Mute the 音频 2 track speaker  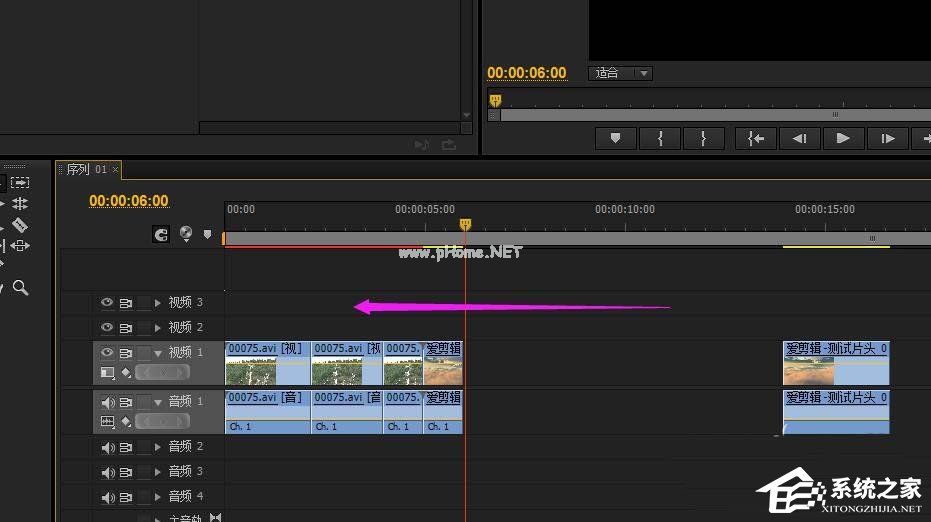pyautogui.click(x=108, y=447)
